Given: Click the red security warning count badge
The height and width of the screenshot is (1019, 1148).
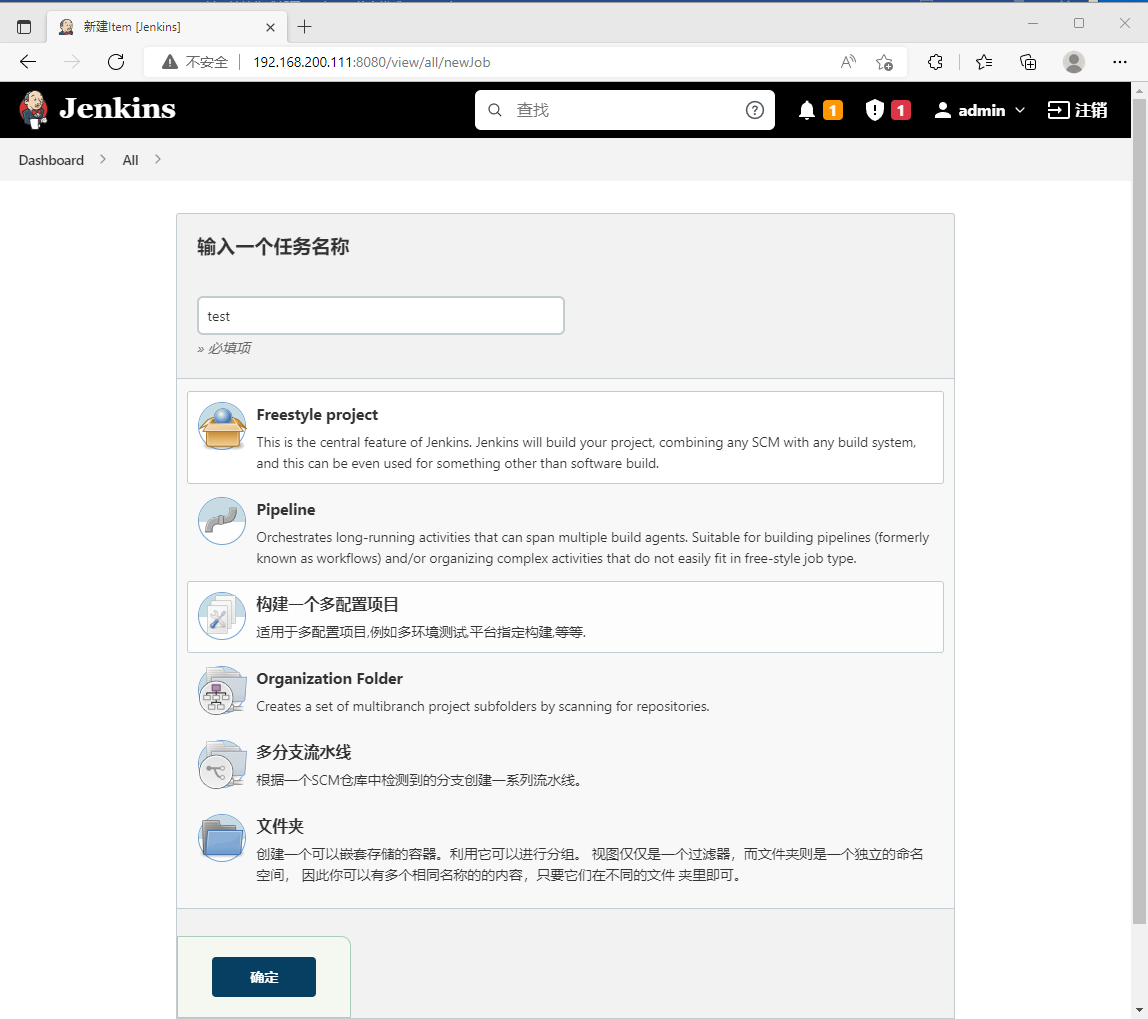Looking at the screenshot, I should coord(901,110).
